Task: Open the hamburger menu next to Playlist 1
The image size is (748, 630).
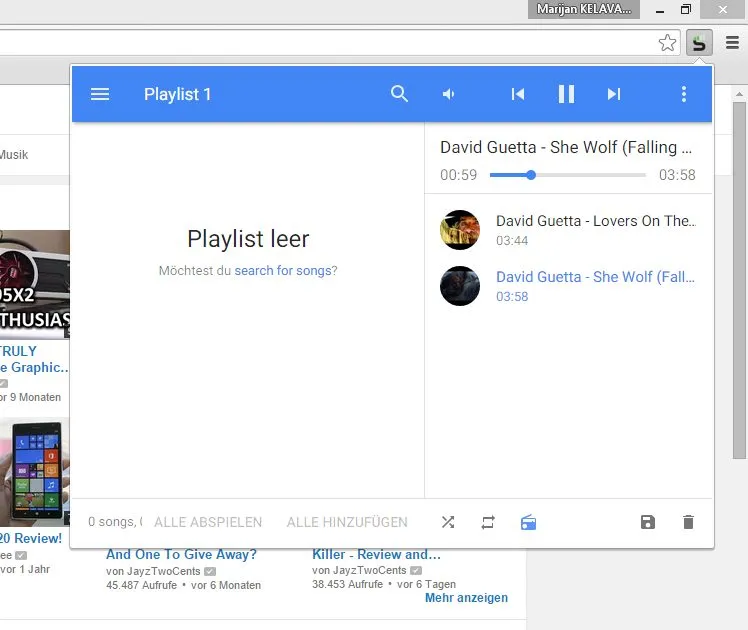Action: [x=100, y=94]
